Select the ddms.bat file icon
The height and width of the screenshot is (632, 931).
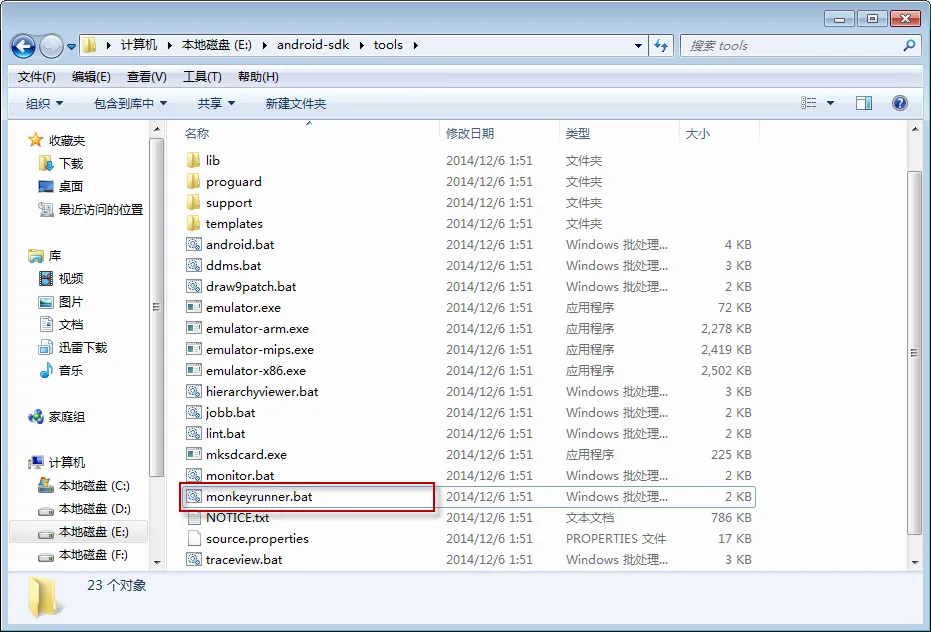click(194, 266)
